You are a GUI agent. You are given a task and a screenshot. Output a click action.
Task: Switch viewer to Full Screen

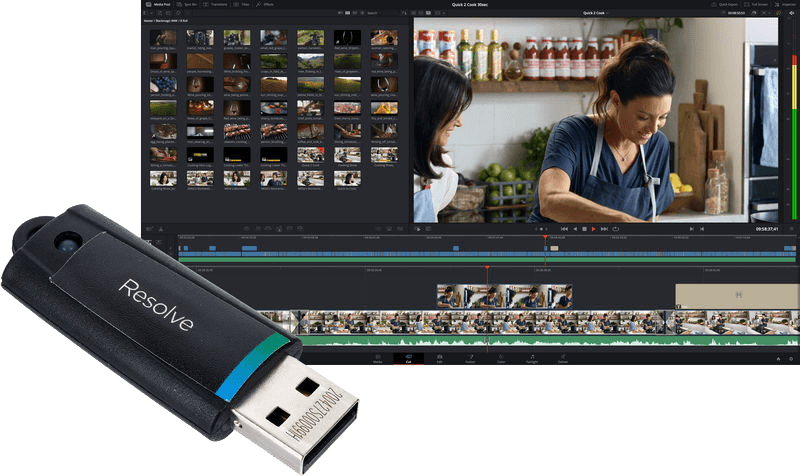[x=756, y=4]
